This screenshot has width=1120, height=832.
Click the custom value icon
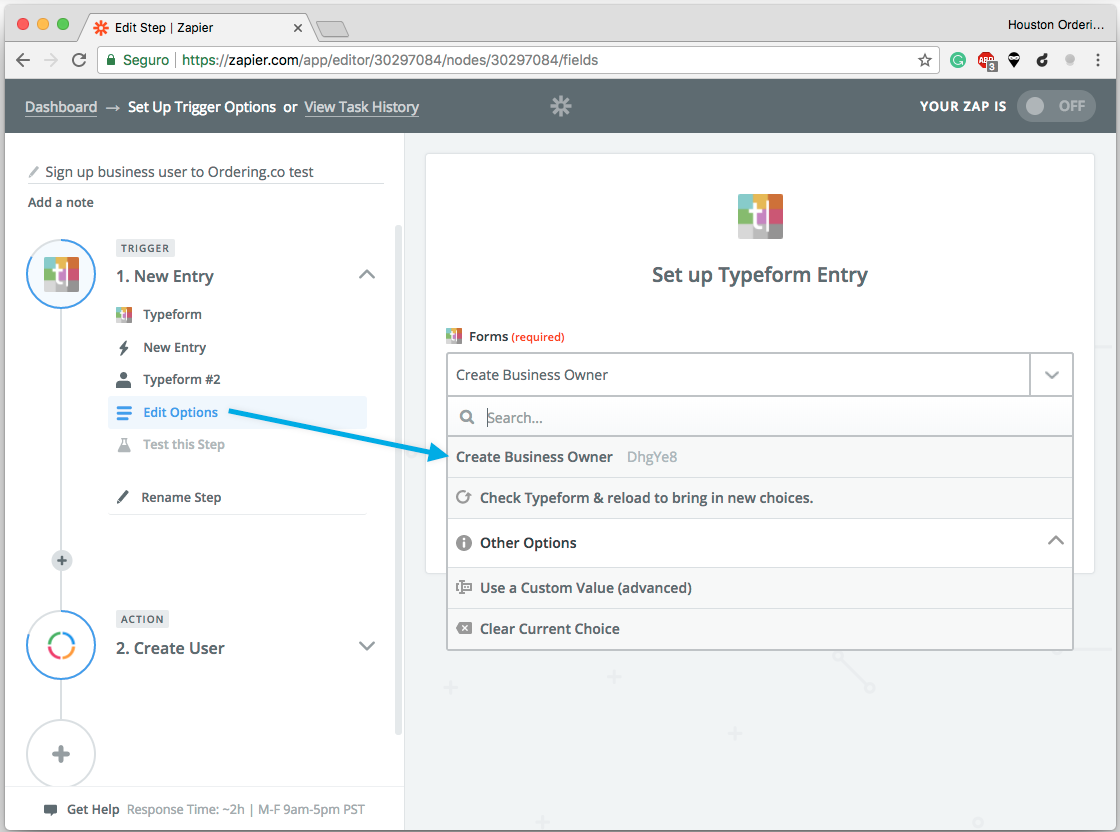click(464, 587)
